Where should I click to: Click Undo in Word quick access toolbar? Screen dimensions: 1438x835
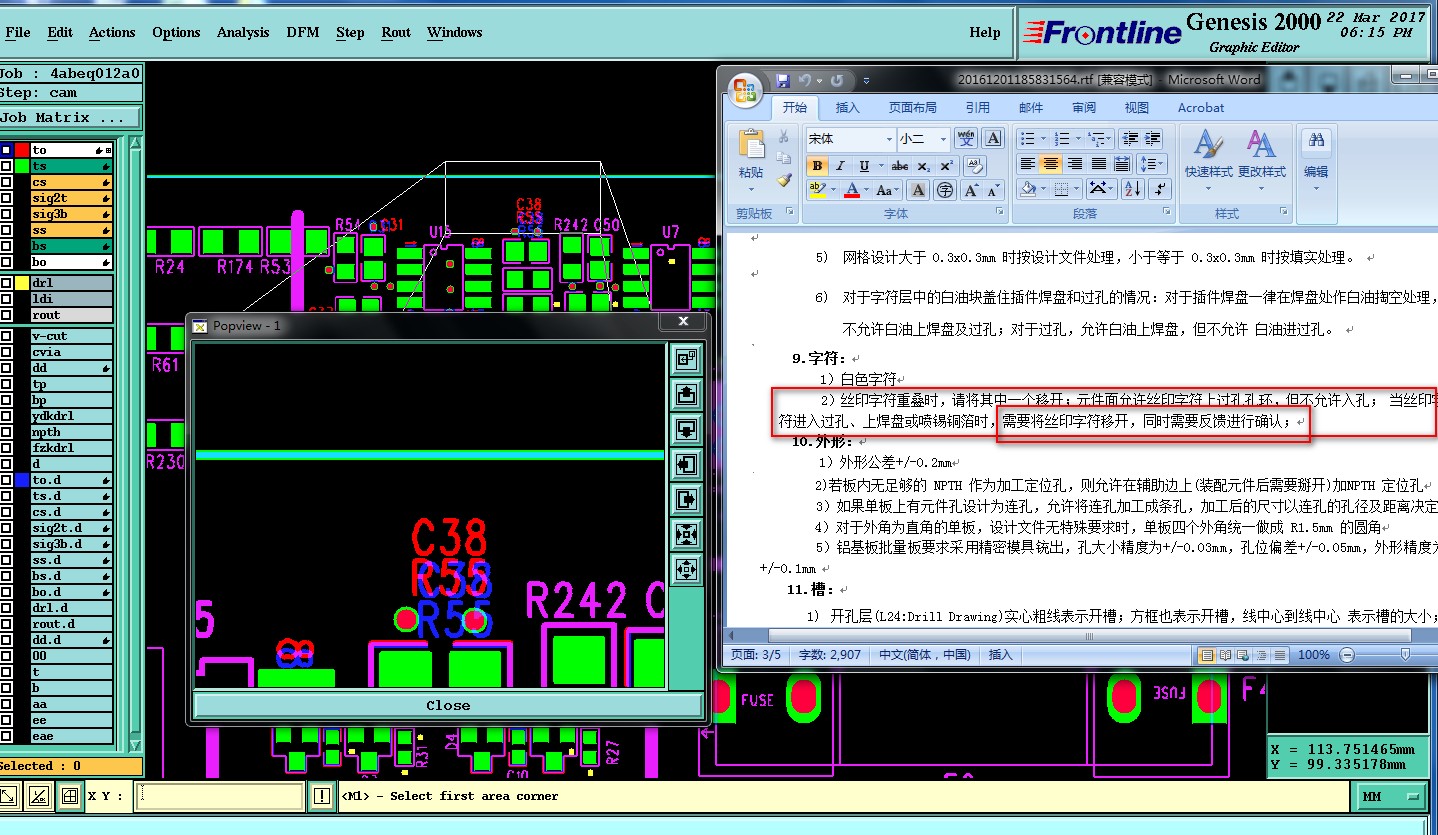(x=804, y=80)
